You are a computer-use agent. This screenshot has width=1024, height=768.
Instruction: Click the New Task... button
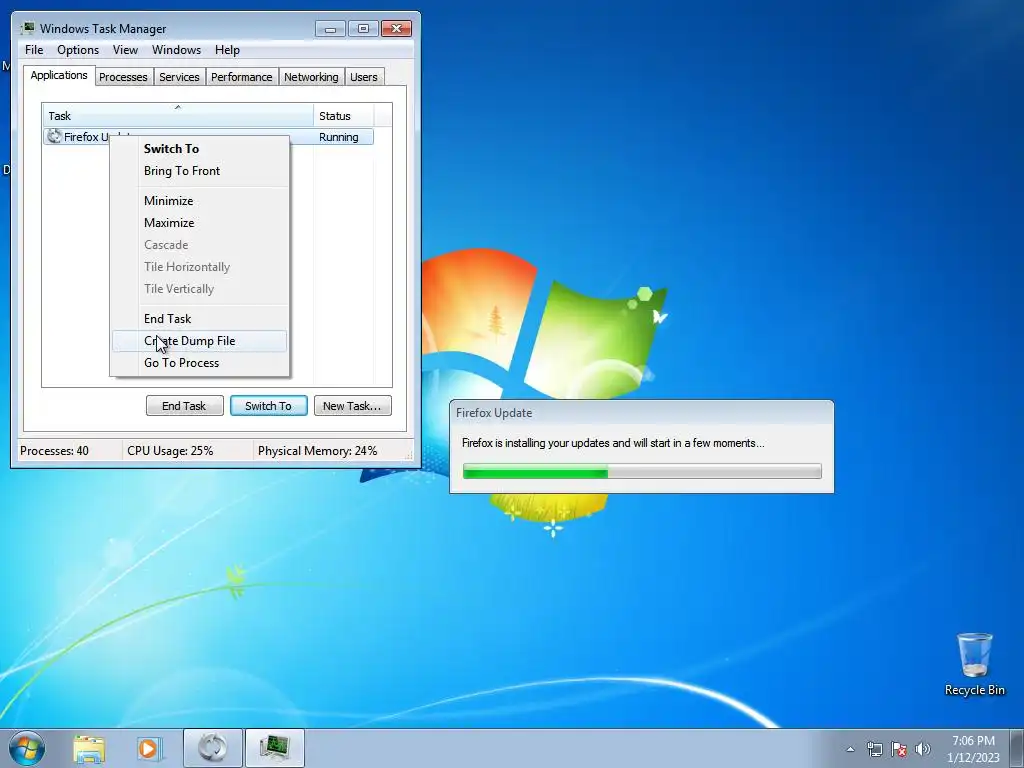(353, 406)
